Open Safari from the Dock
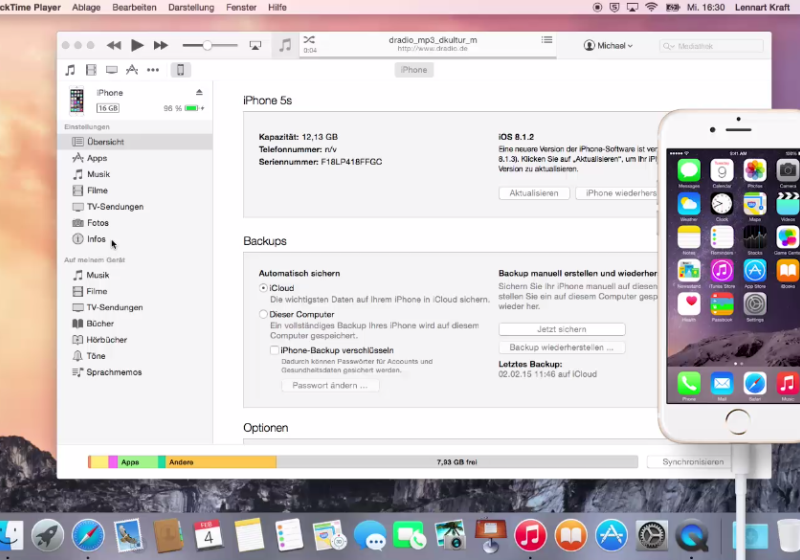Screen dimensions: 800x560 click(x=88, y=536)
